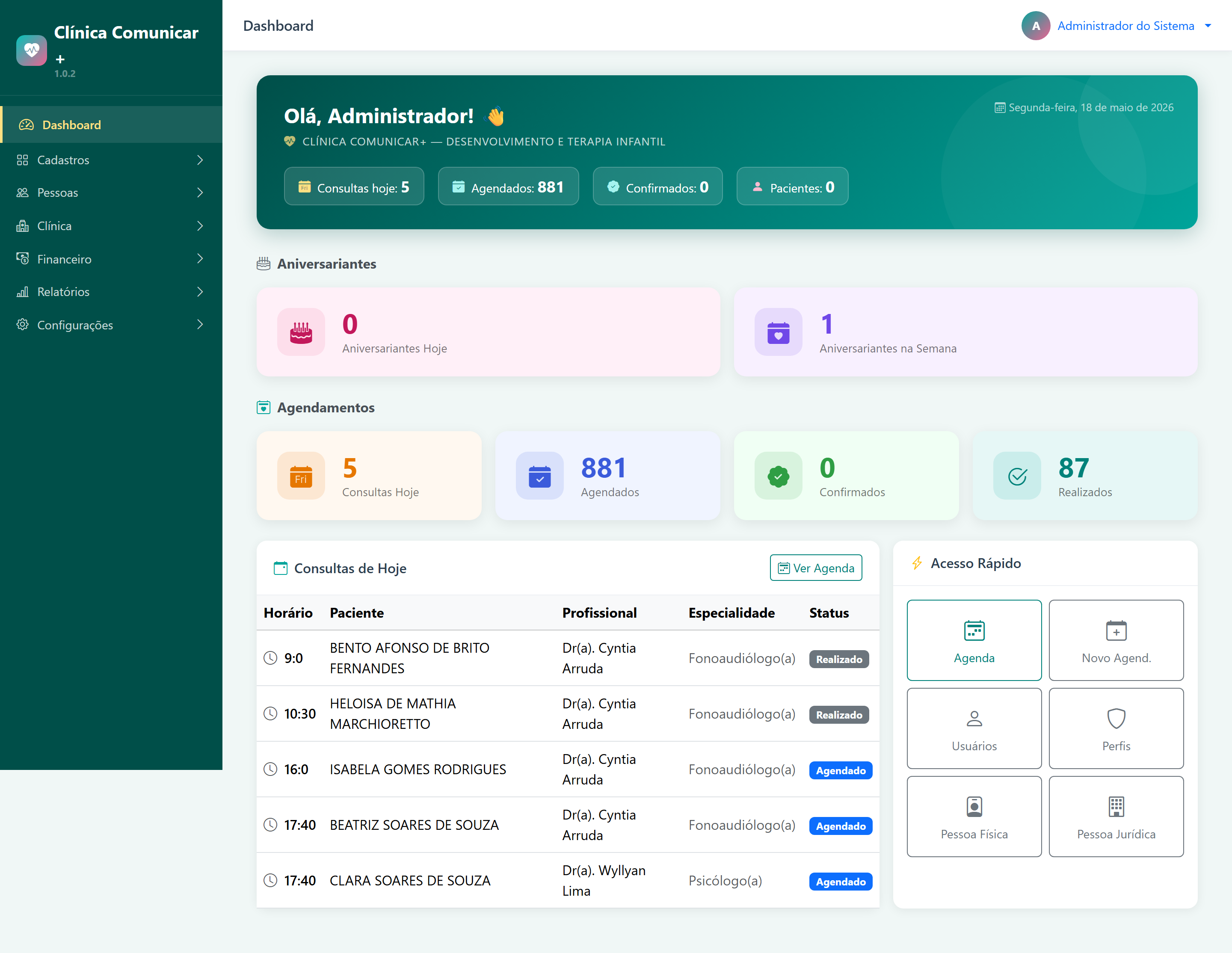Expand the Clínica menu chevron

click(x=200, y=226)
